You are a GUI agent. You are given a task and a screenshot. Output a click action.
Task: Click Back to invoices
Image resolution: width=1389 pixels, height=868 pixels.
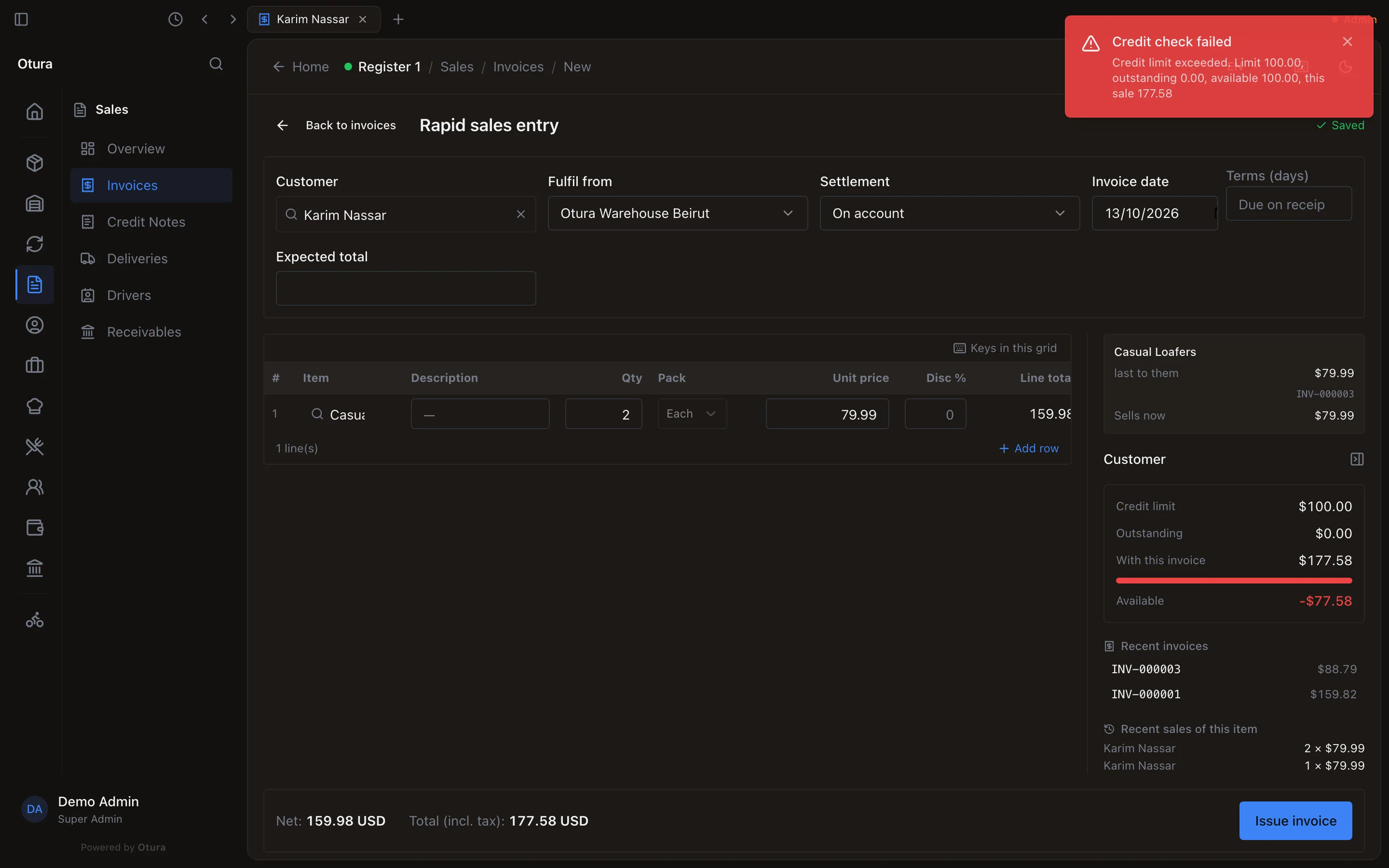pyautogui.click(x=336, y=125)
